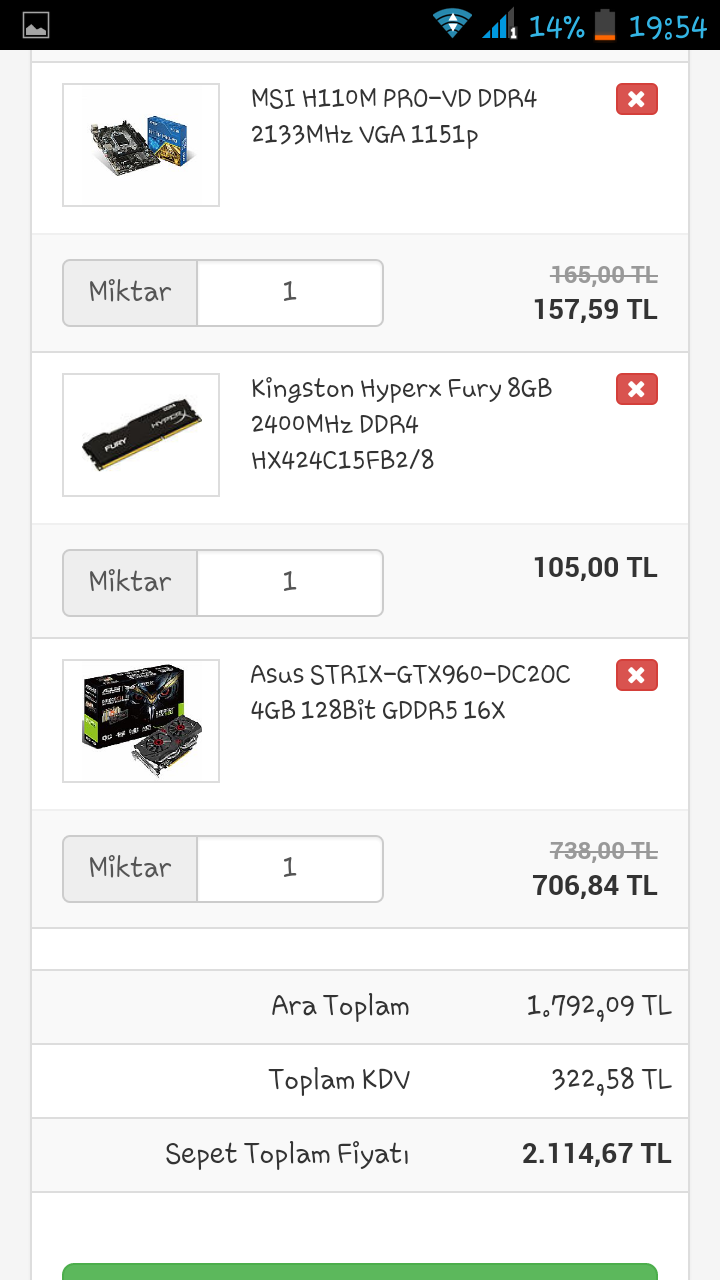
Task: Tap the picture notification icon in status bar
Action: tap(35, 25)
